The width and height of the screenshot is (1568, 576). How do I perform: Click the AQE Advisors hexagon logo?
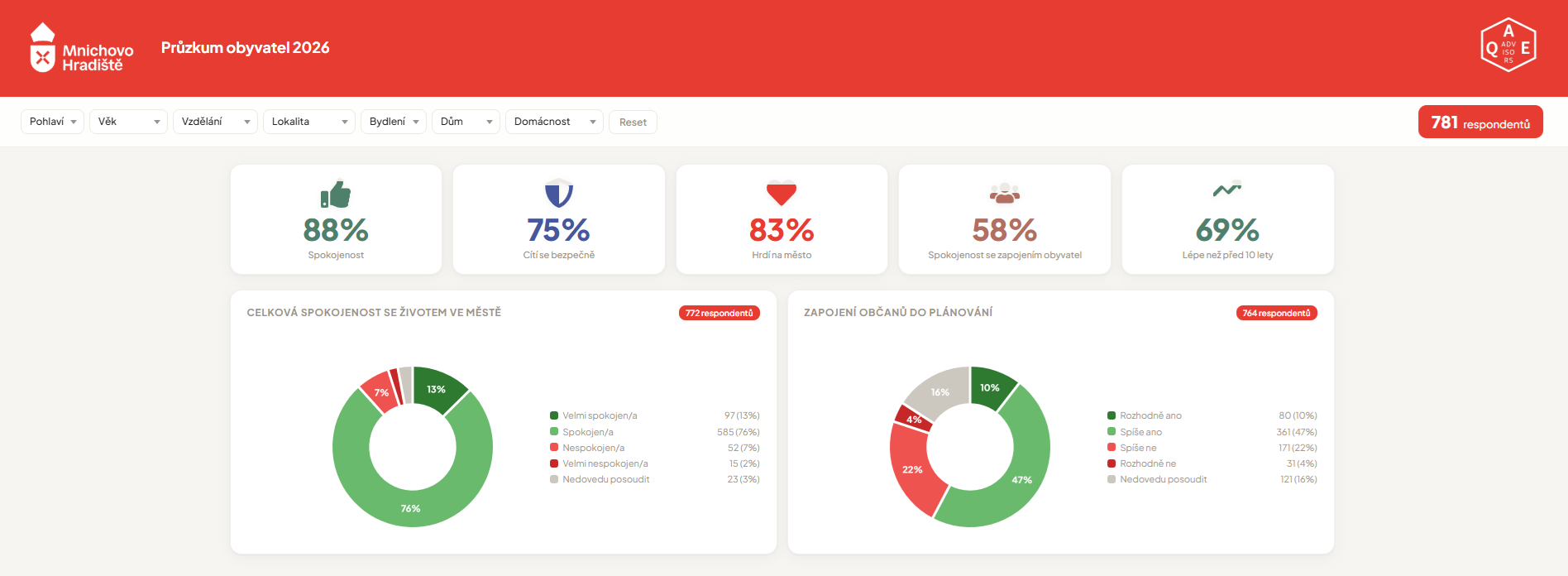click(1508, 46)
